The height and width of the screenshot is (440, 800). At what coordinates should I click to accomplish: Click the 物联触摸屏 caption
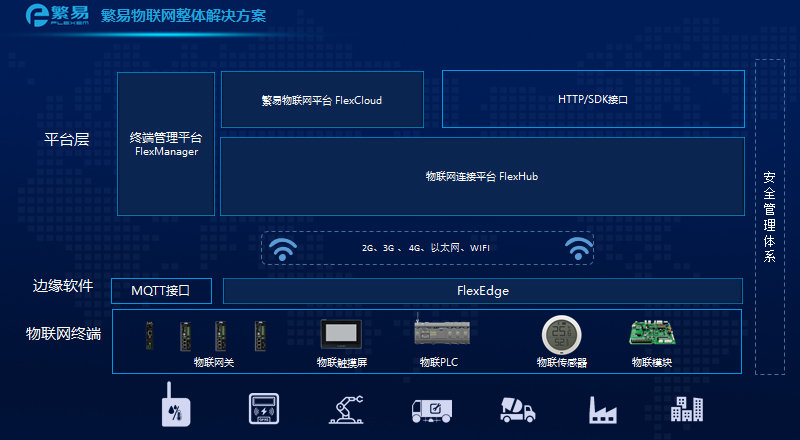click(x=342, y=362)
